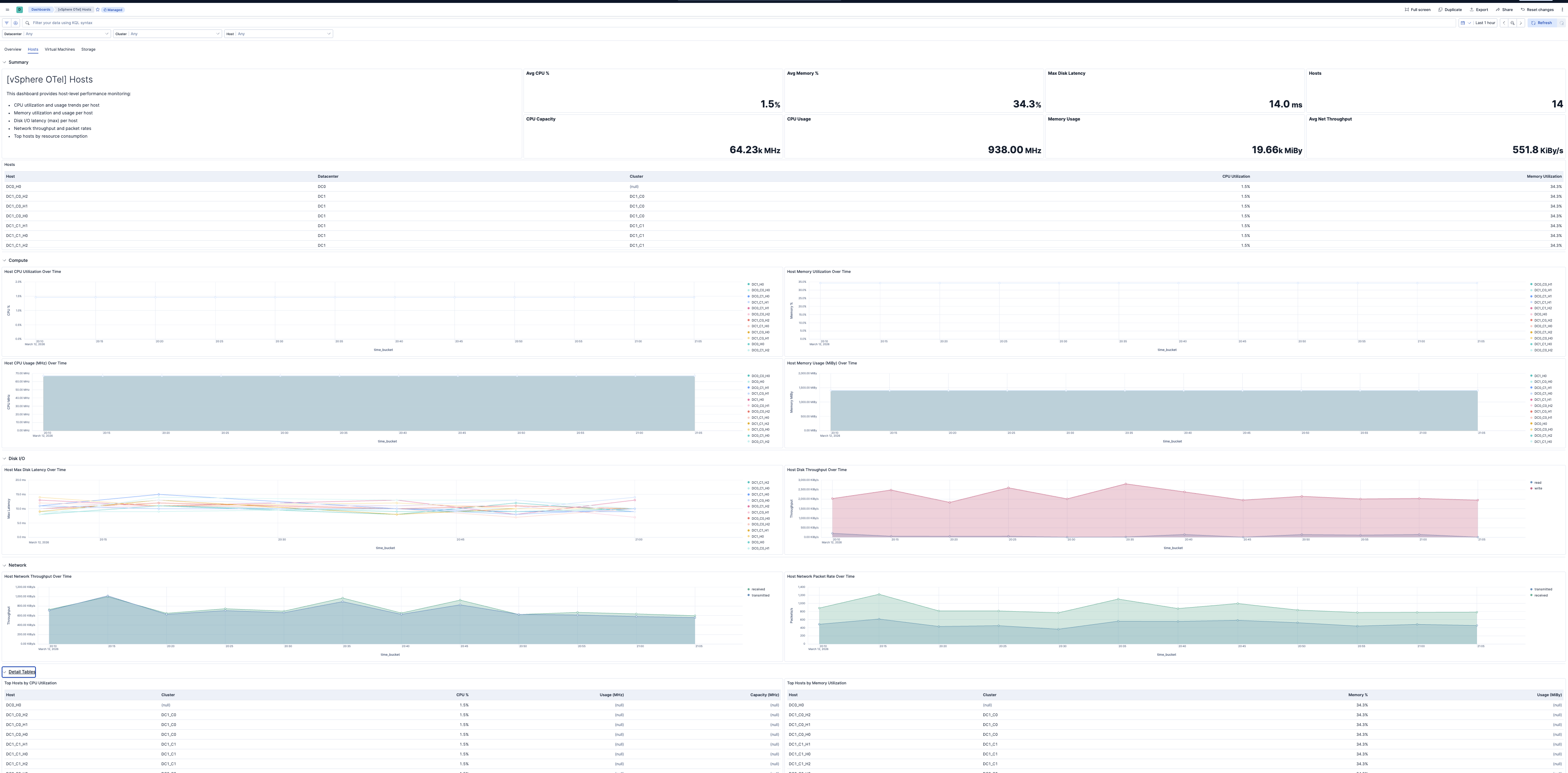
Task: Open the Dashboards breadcrumb link
Action: (41, 9)
